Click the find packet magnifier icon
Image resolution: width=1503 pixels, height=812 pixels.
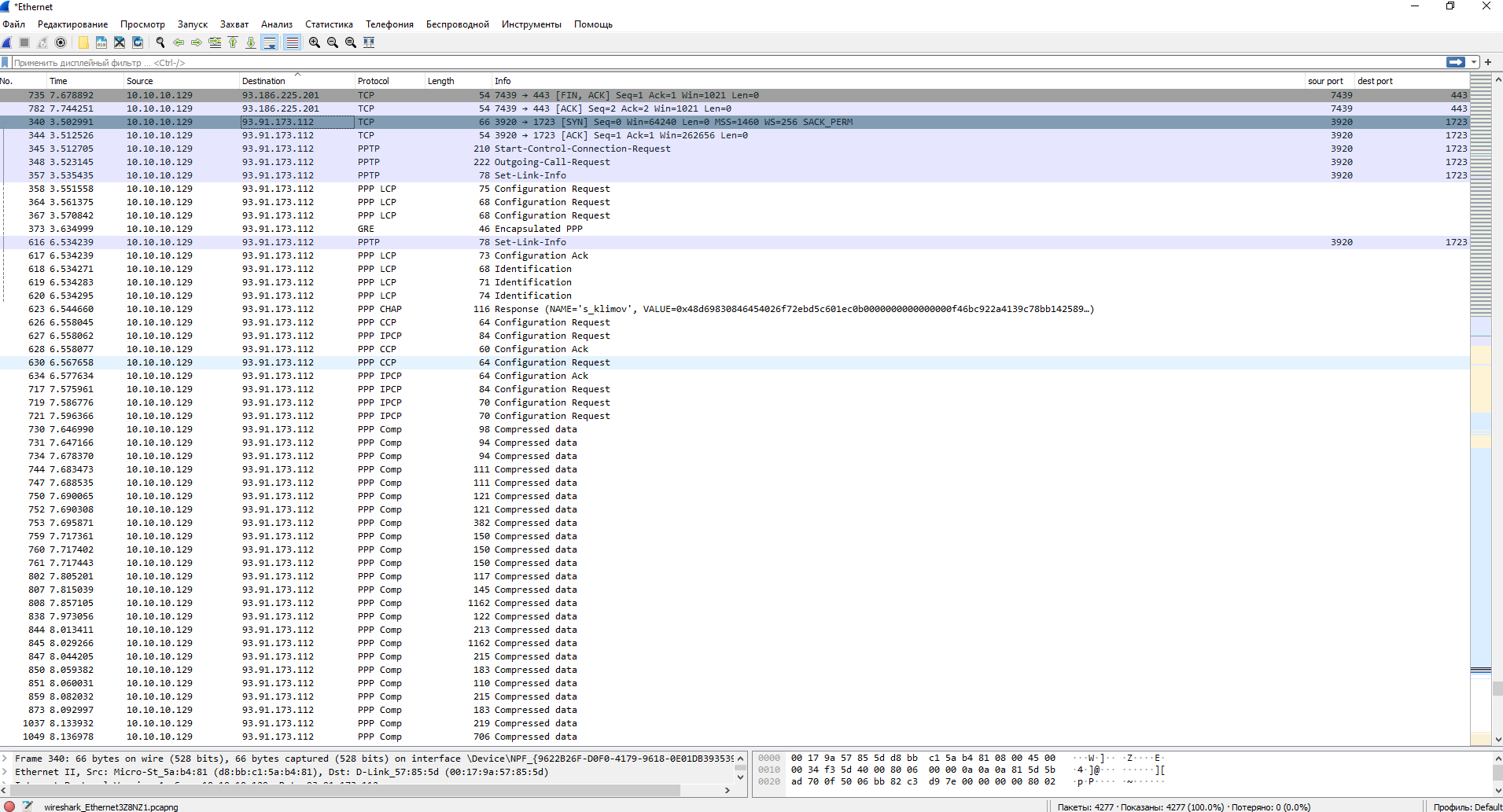point(160,42)
